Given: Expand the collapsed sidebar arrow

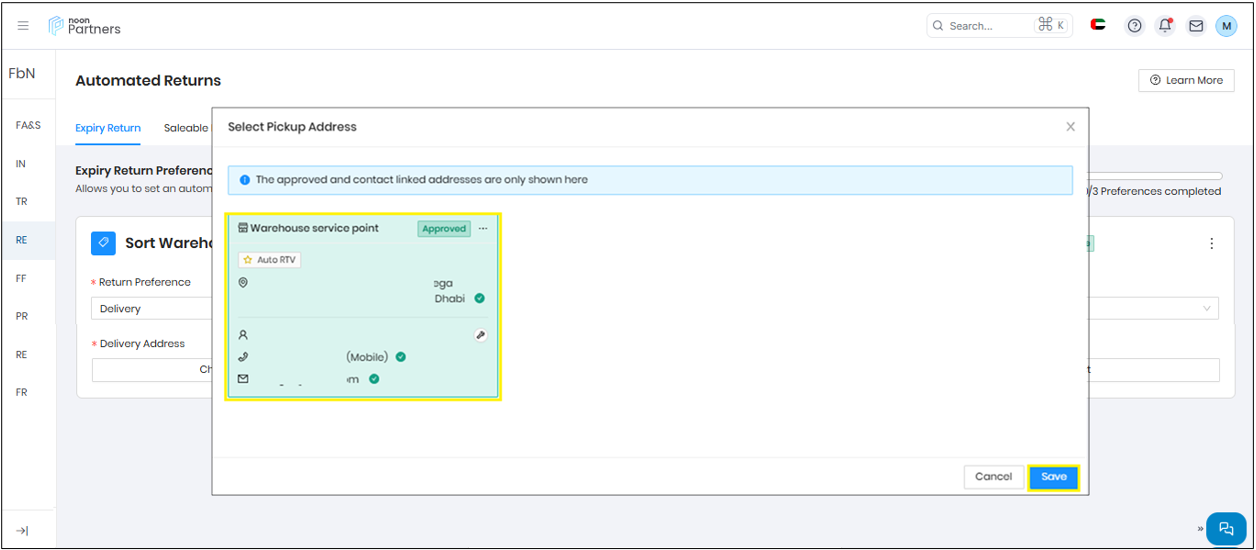Looking at the screenshot, I should click(22, 531).
